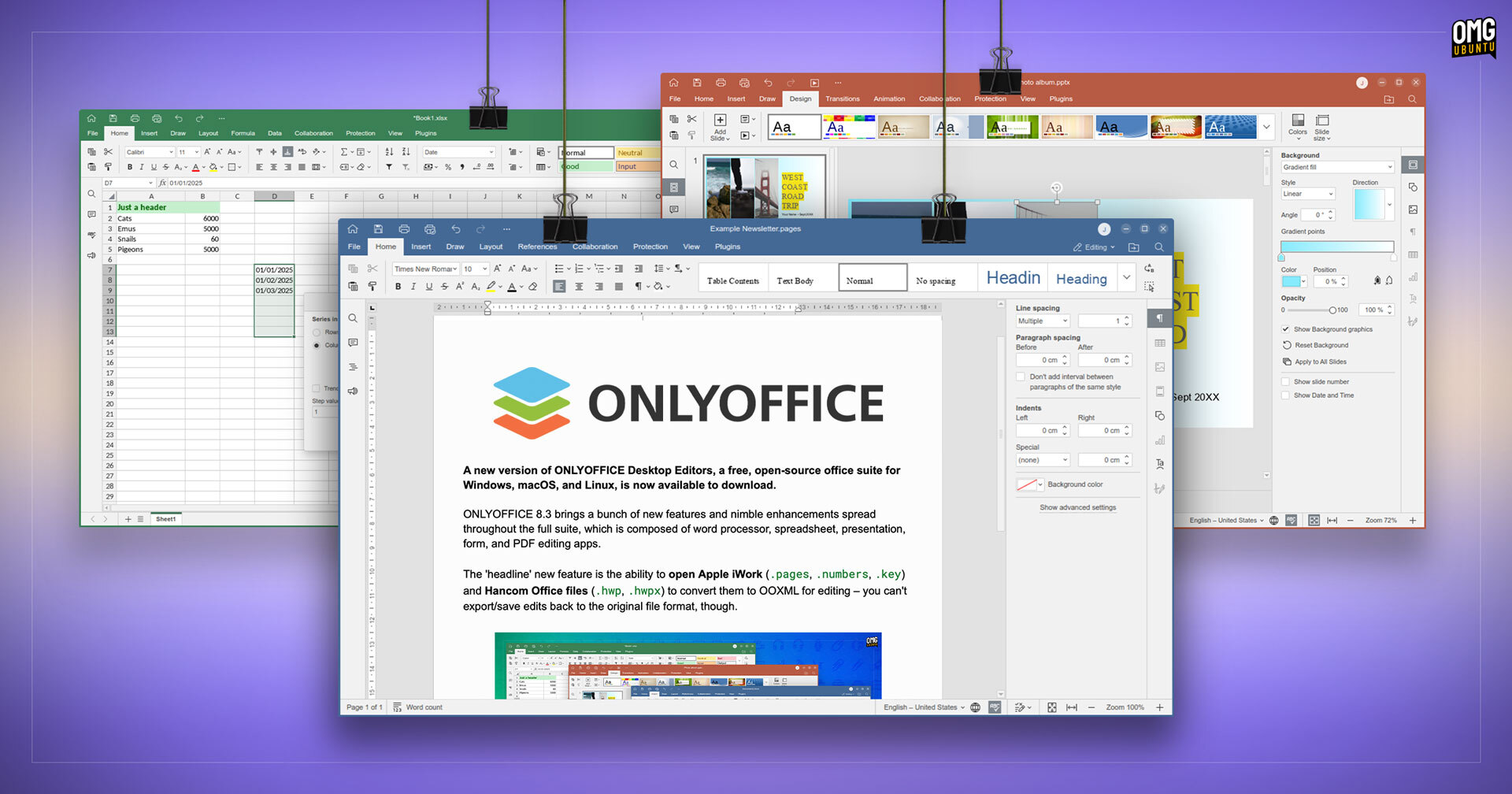Screen dimensions: 1512x794
Task: Open Gradient fill background dropdown
Action: [x=1337, y=167]
